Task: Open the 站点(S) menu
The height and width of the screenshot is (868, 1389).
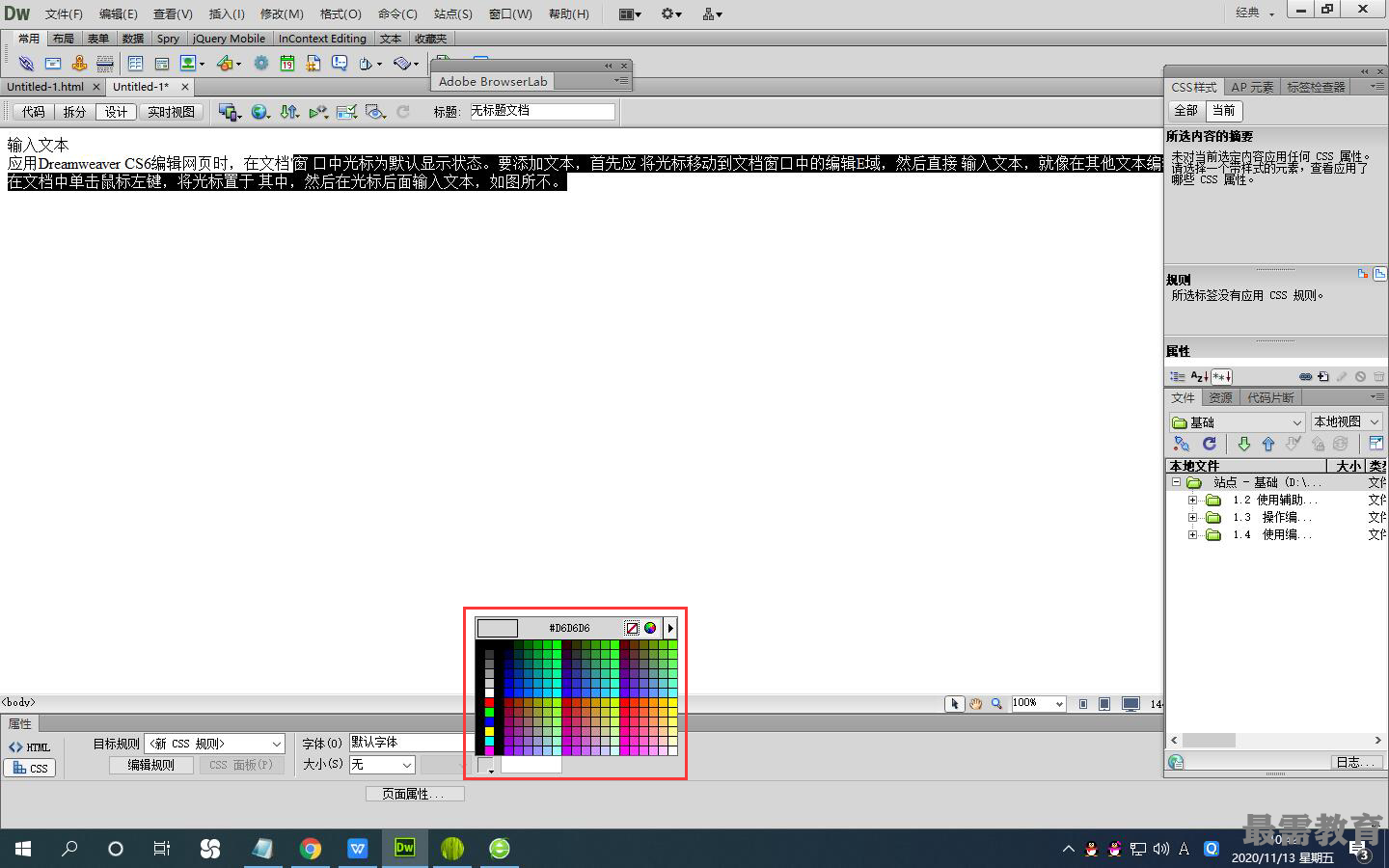Action: pos(453,14)
